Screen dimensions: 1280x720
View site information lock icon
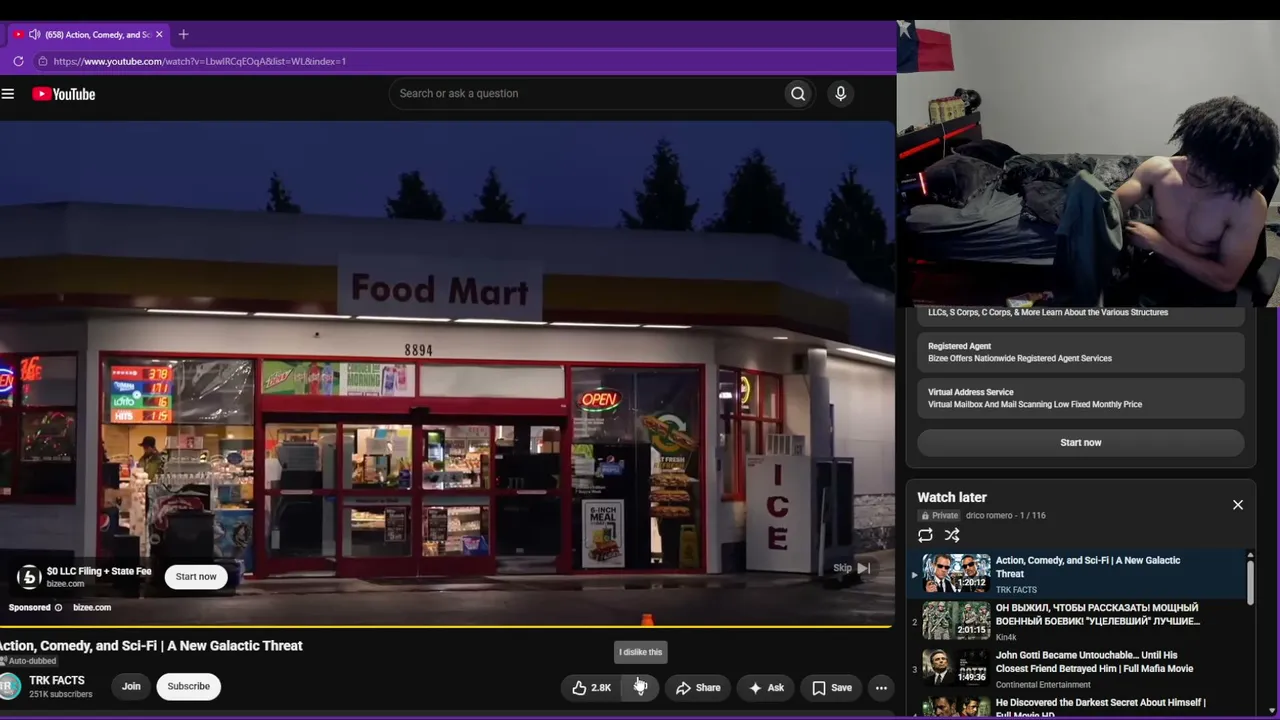[42, 61]
